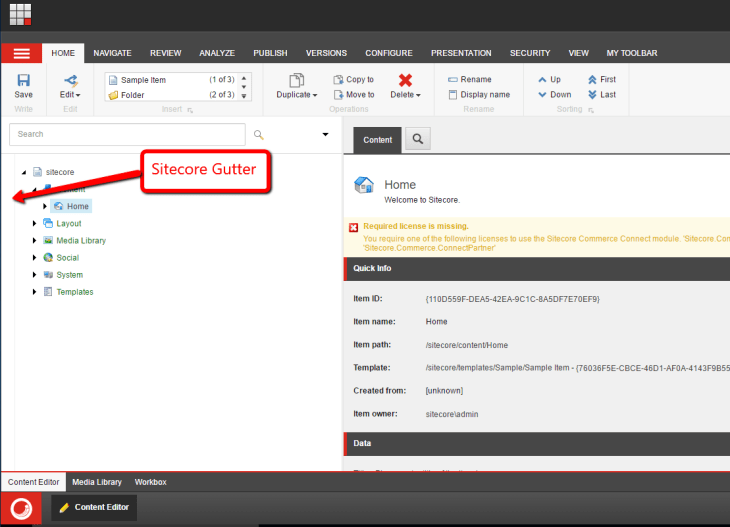Switch to the VIEW ribbon tab

pos(578,53)
